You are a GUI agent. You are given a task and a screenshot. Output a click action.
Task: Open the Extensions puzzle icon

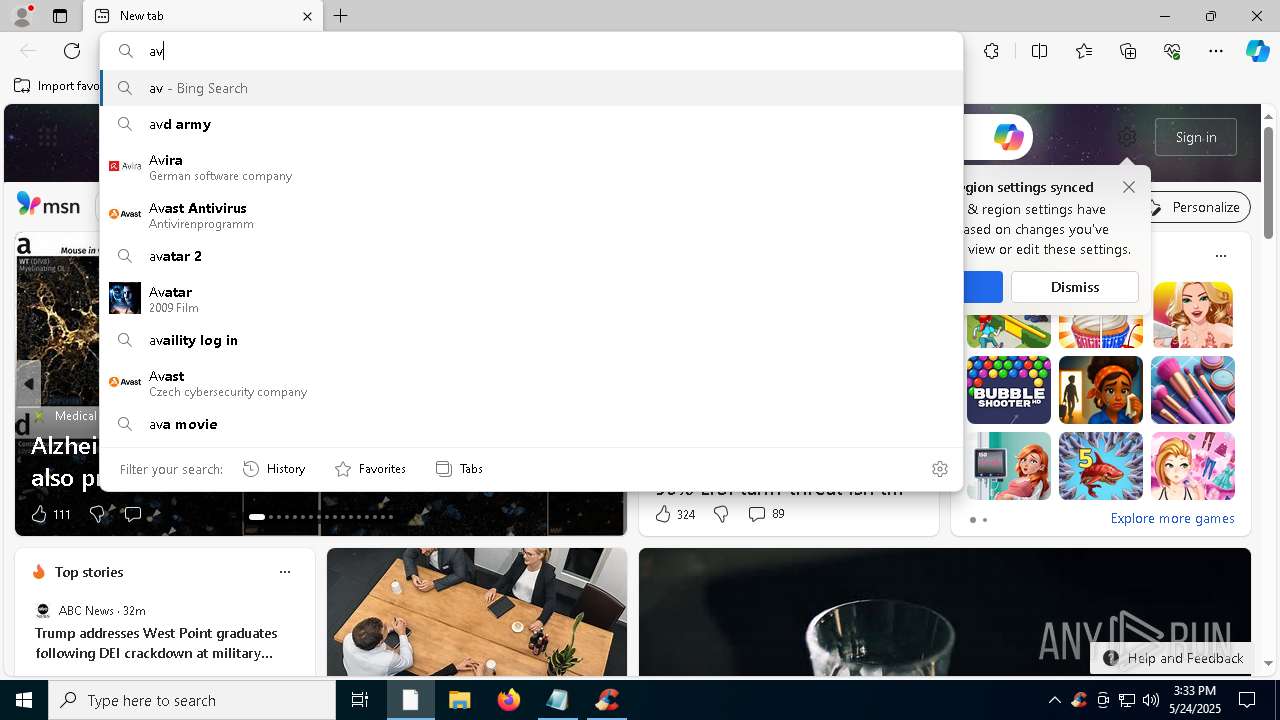[991, 51]
